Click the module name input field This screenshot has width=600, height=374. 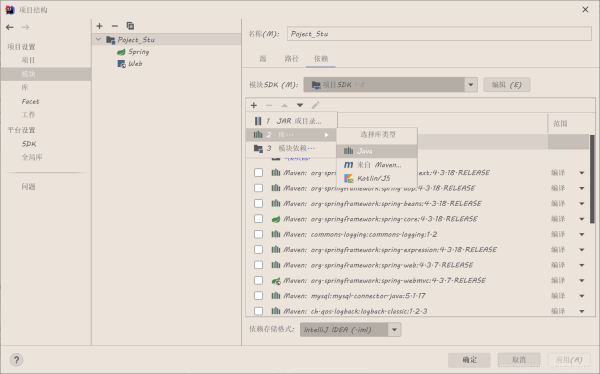tap(439, 34)
